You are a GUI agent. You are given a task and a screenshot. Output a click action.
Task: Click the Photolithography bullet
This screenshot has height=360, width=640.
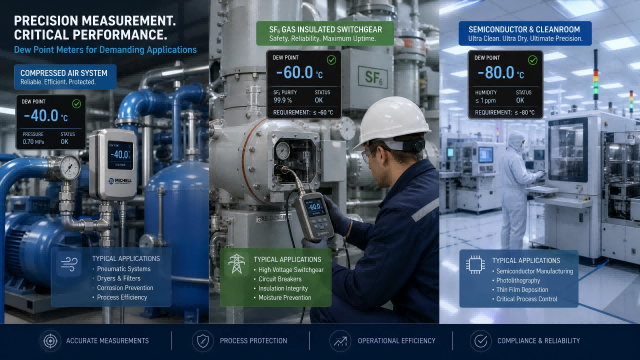[516, 281]
